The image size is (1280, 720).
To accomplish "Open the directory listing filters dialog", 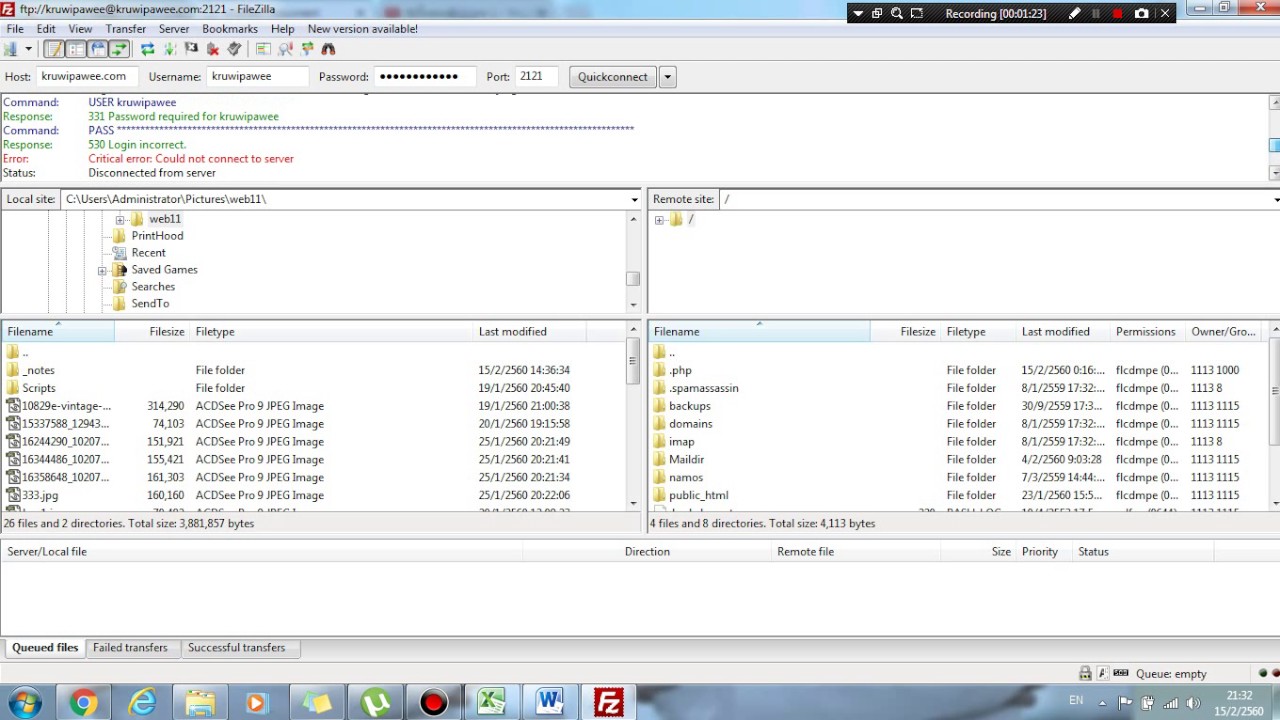I will pos(263,49).
